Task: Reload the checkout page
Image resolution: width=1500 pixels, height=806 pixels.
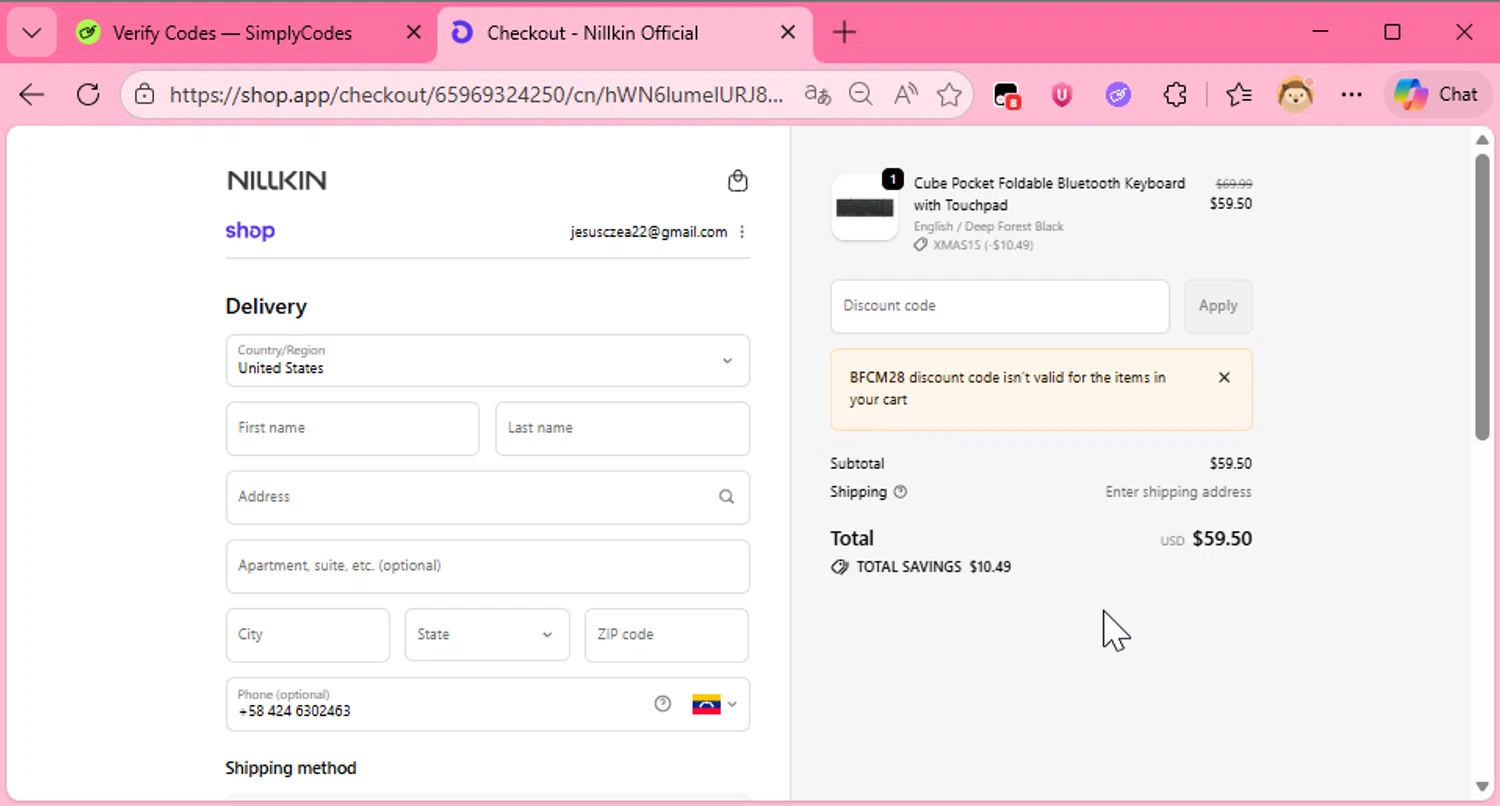Action: (88, 95)
